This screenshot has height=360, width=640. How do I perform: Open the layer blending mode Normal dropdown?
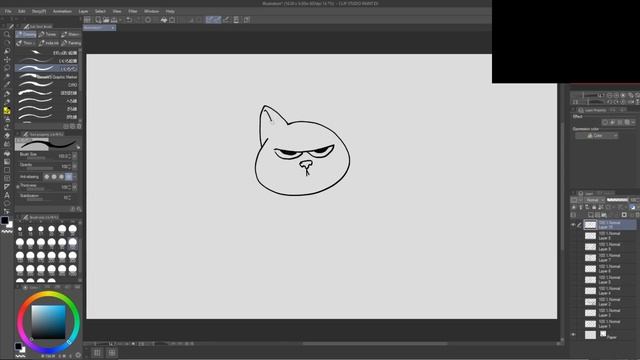(595, 200)
